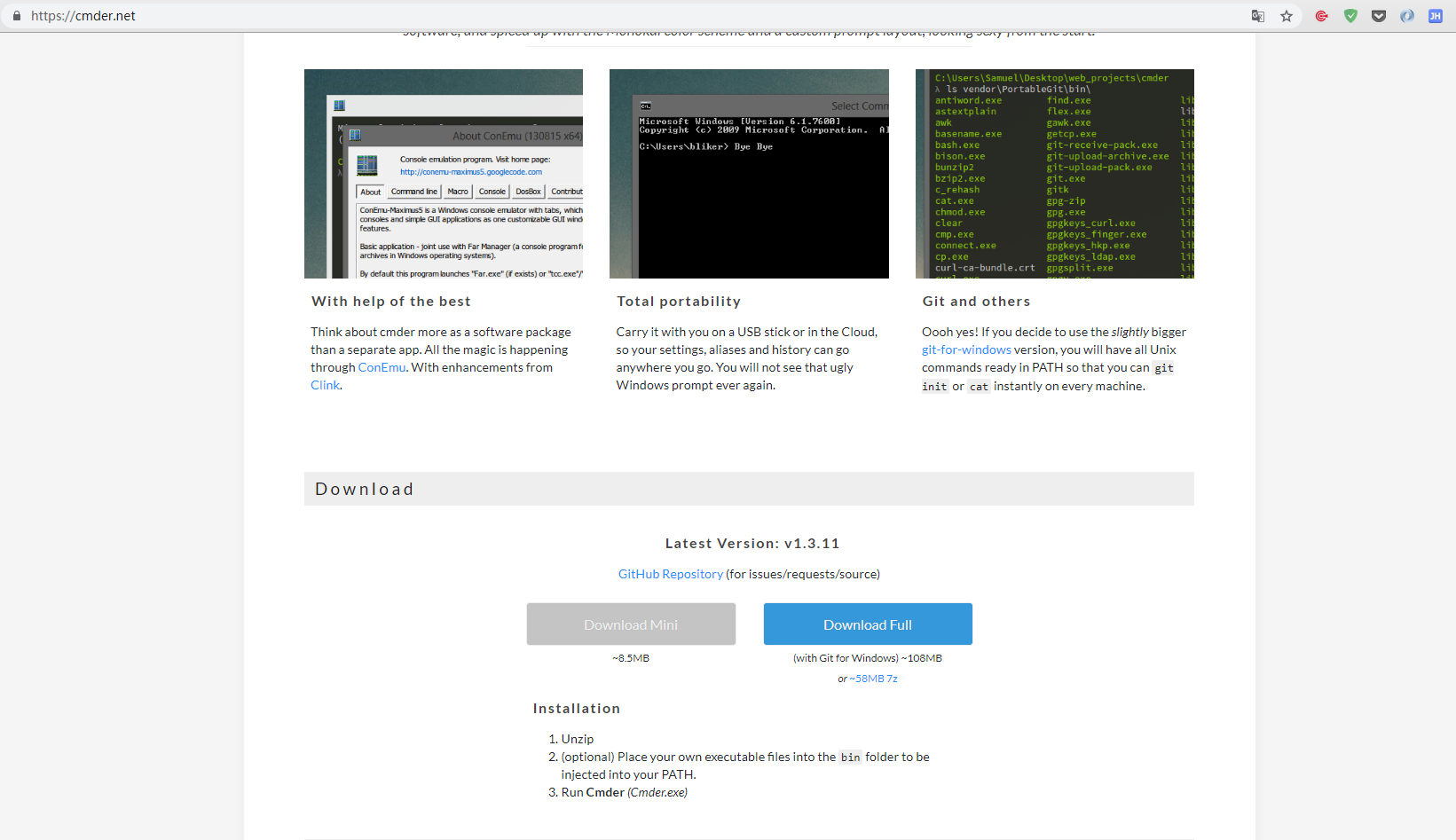1456x840 pixels.
Task: Open the JH extension icon
Action: tap(1436, 16)
